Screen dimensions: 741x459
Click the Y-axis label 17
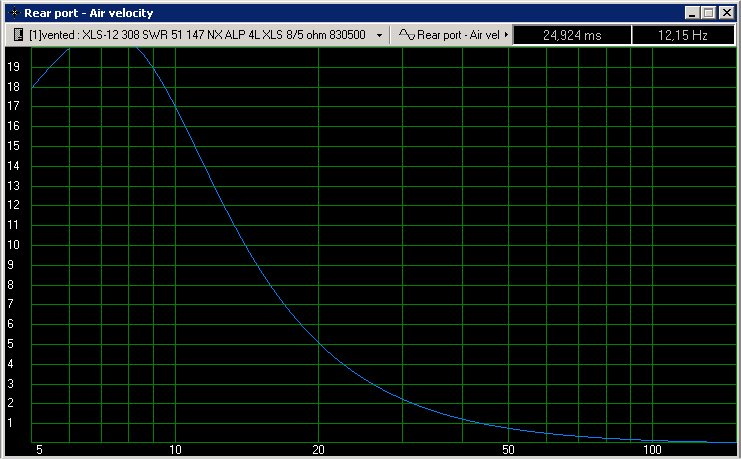(x=13, y=106)
